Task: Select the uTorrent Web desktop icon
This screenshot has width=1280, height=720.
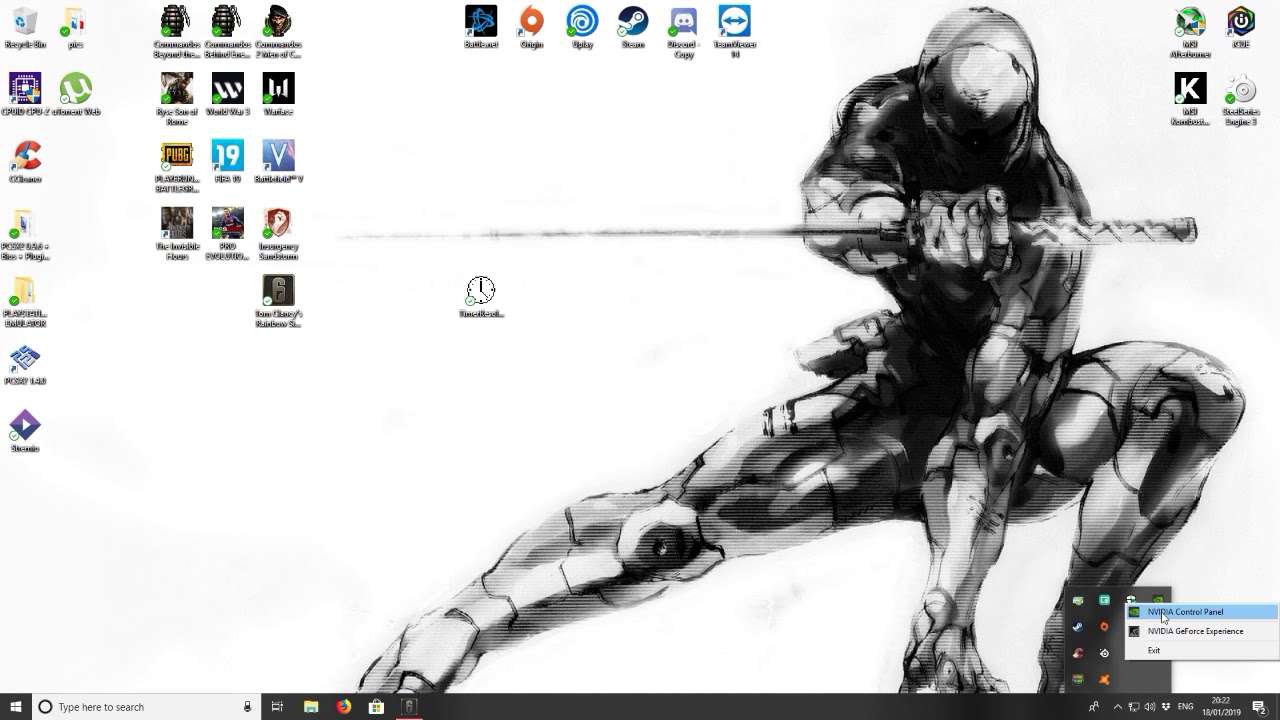Action: point(76,95)
